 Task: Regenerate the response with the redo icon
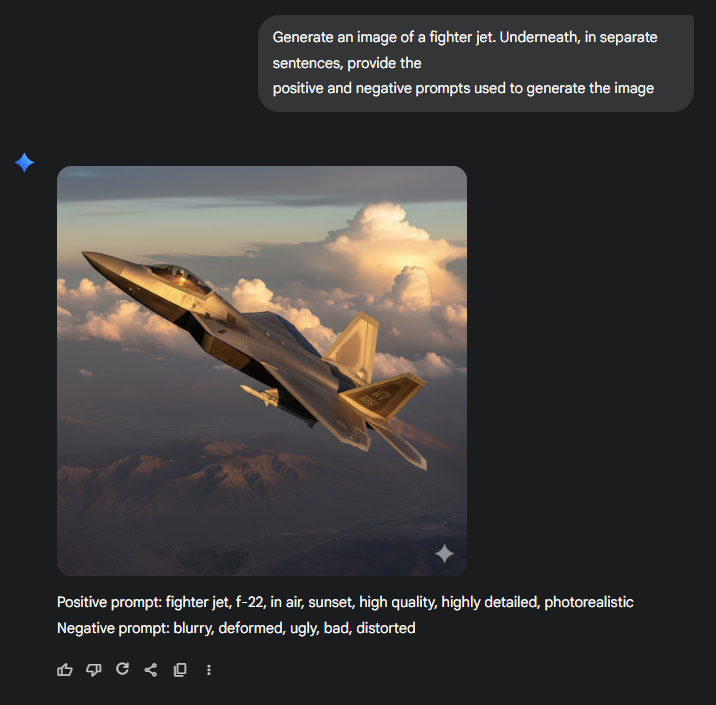pyautogui.click(x=122, y=669)
